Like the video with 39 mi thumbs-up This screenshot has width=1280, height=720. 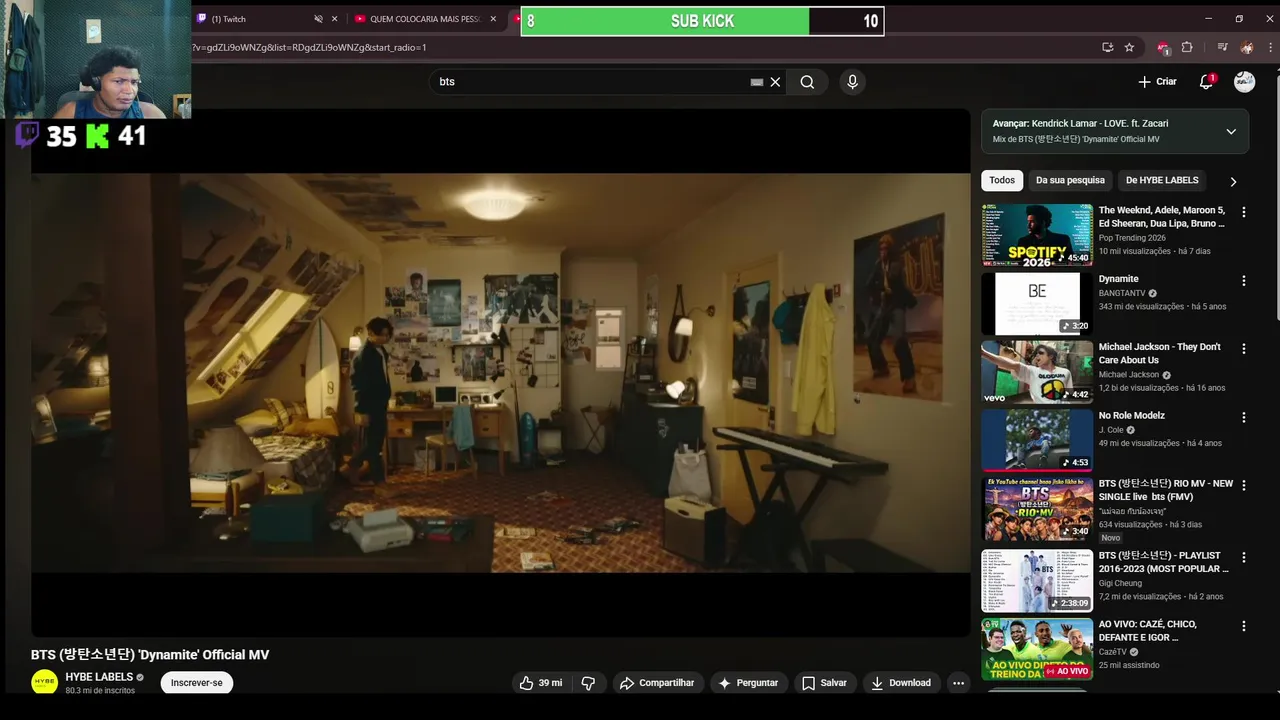tap(540, 683)
